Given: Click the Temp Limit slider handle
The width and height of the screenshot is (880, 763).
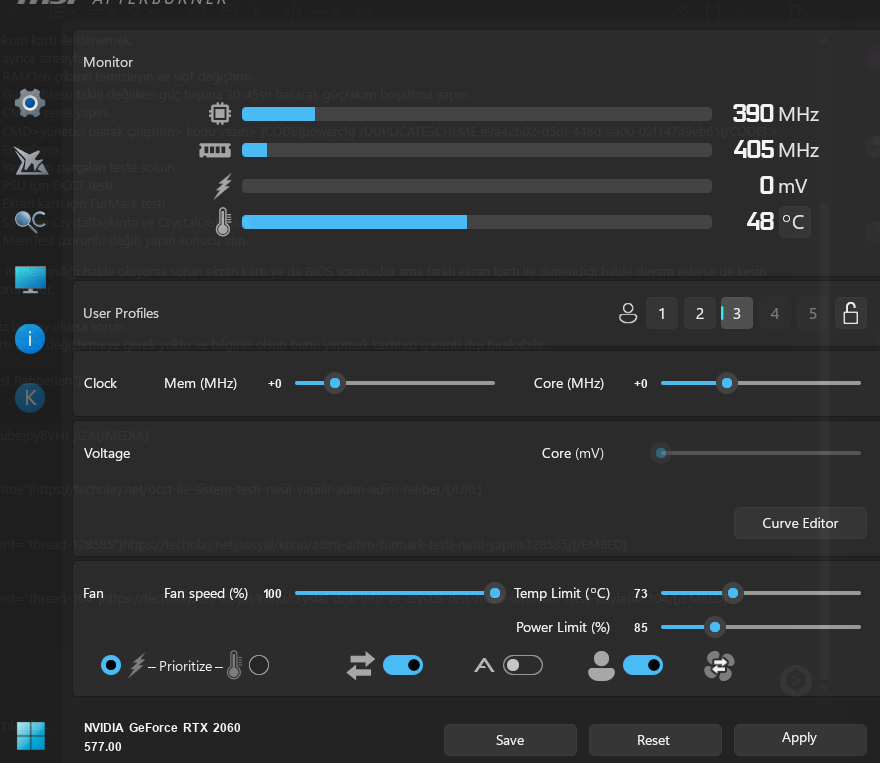Looking at the screenshot, I should [733, 593].
